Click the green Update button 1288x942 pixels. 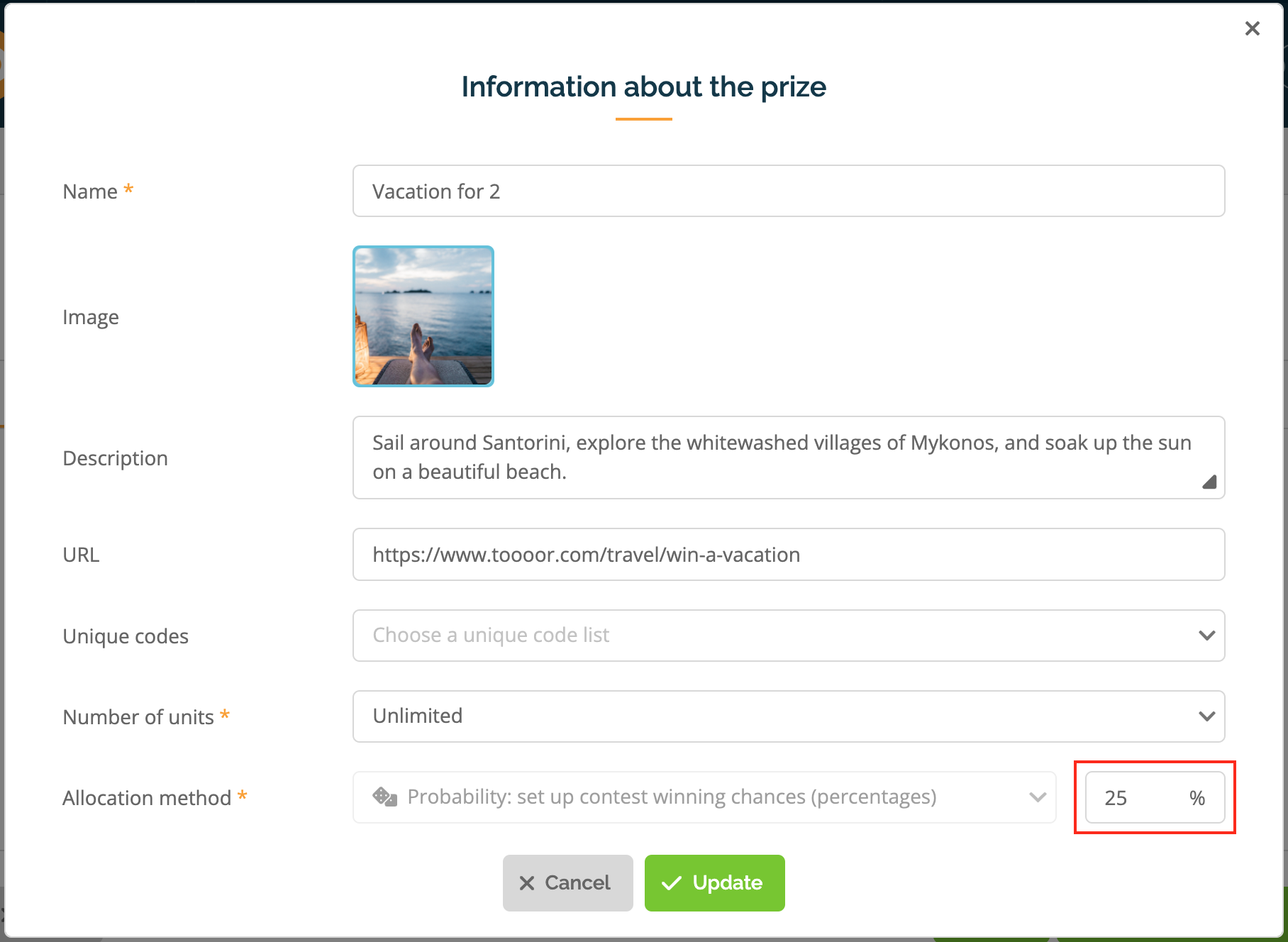[x=715, y=883]
